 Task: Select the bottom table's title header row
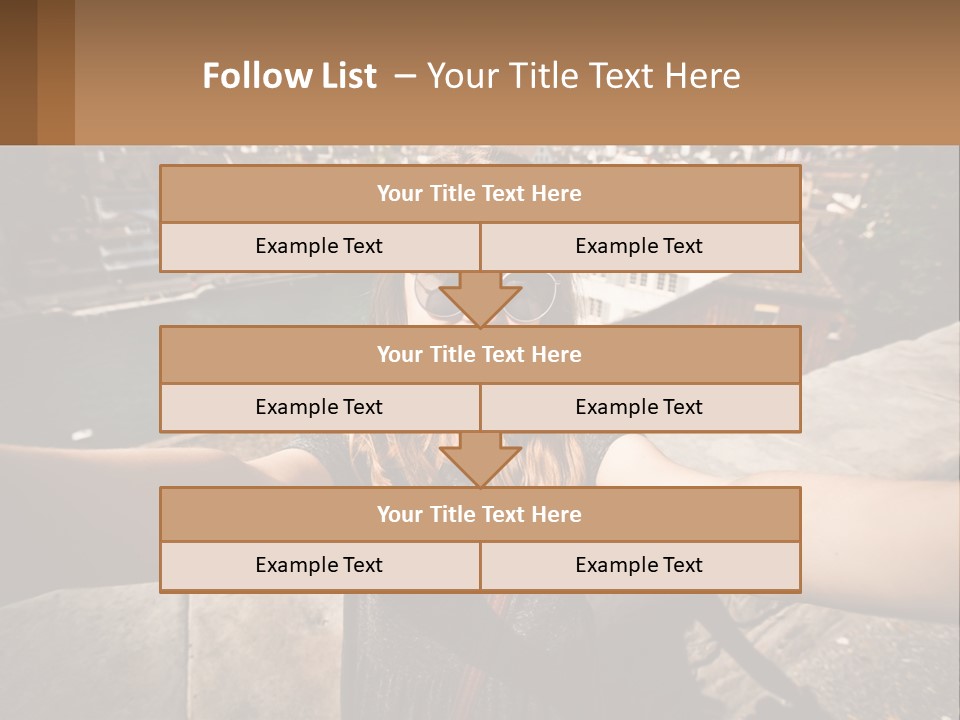point(480,514)
